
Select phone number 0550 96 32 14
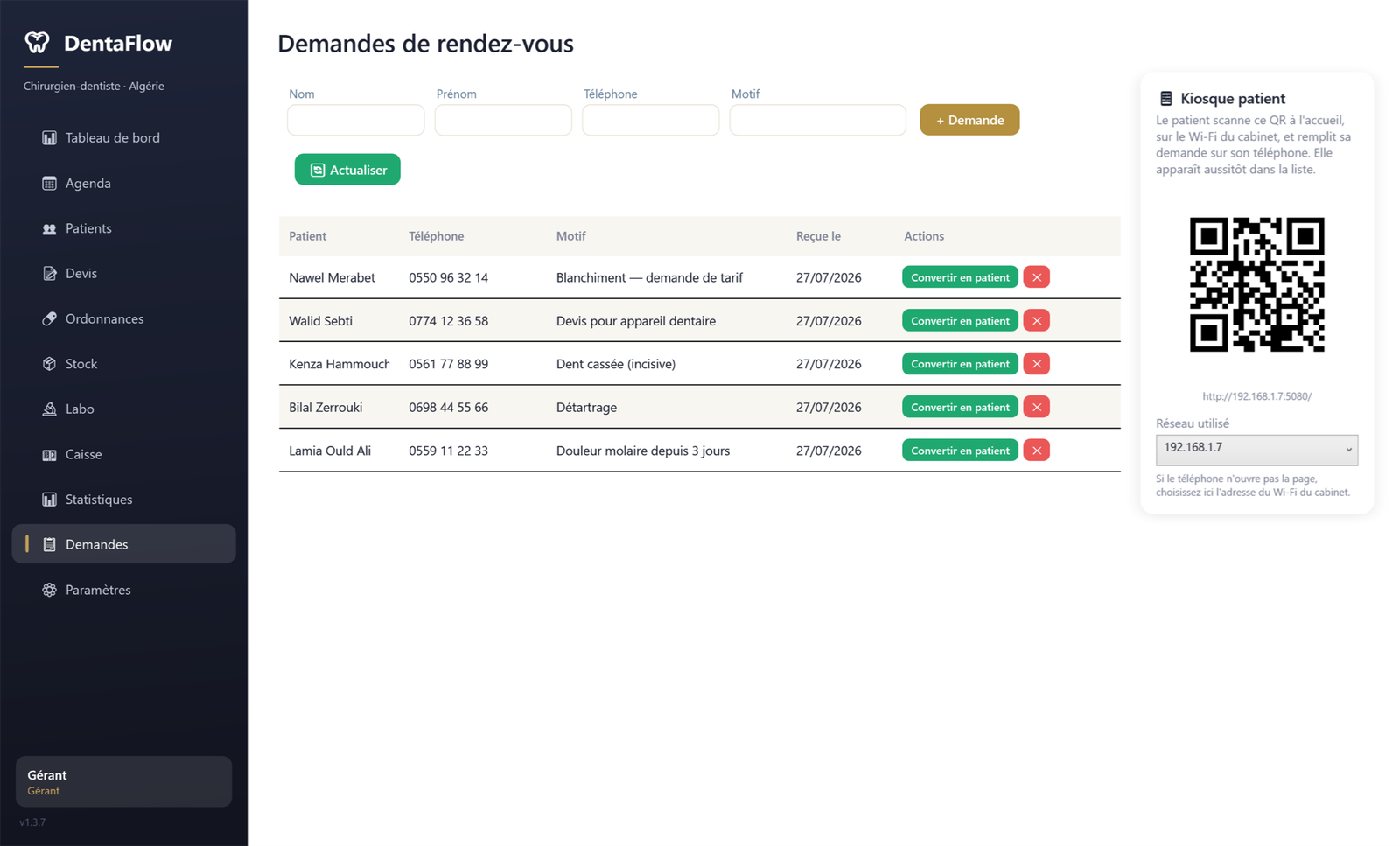(x=448, y=277)
